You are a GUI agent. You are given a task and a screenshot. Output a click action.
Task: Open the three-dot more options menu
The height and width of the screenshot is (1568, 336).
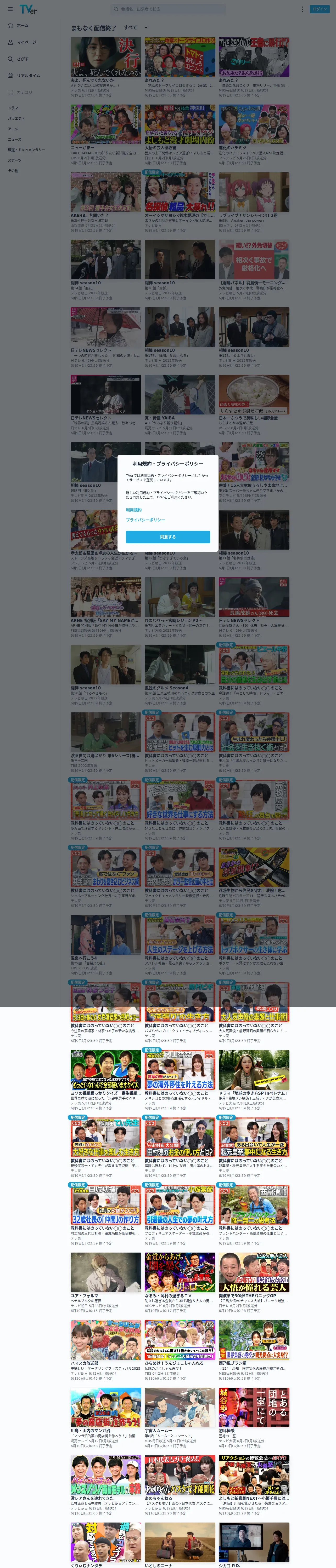[302, 9]
